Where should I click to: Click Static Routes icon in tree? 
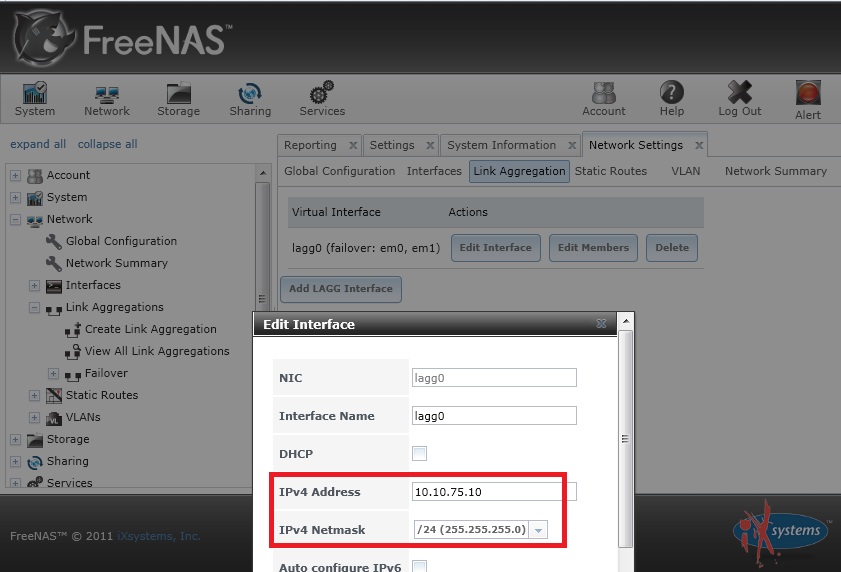(54, 395)
